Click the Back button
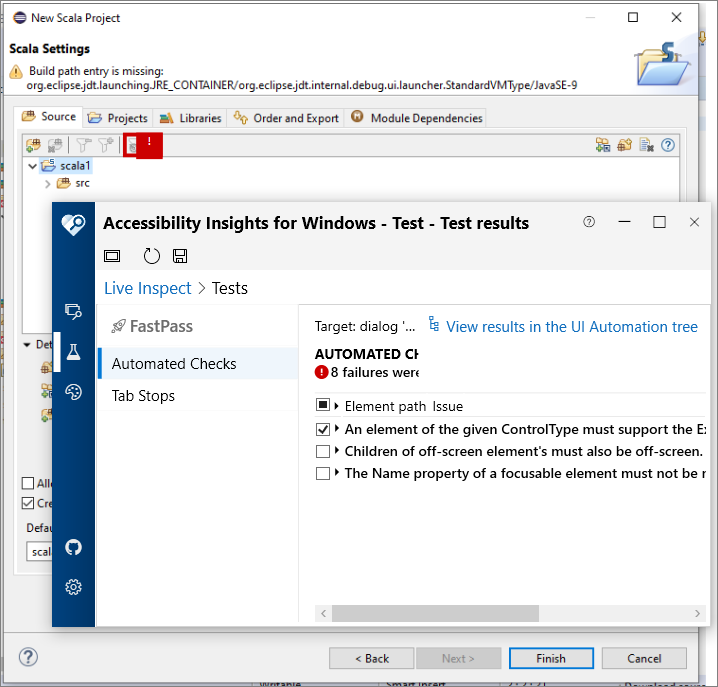Screen dimensions: 718x687 tap(371, 658)
